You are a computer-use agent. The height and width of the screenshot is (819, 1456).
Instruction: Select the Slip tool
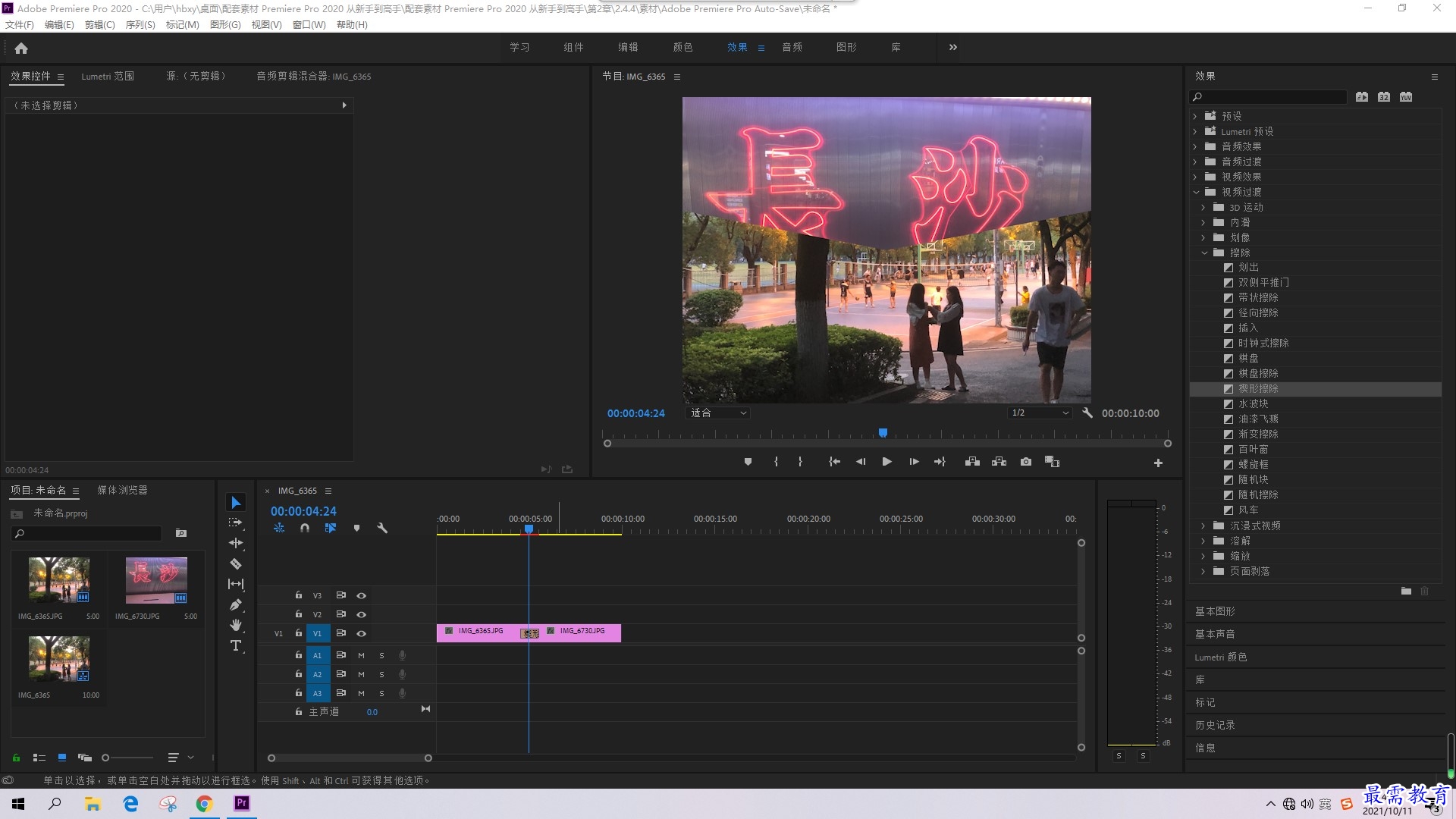click(x=236, y=584)
